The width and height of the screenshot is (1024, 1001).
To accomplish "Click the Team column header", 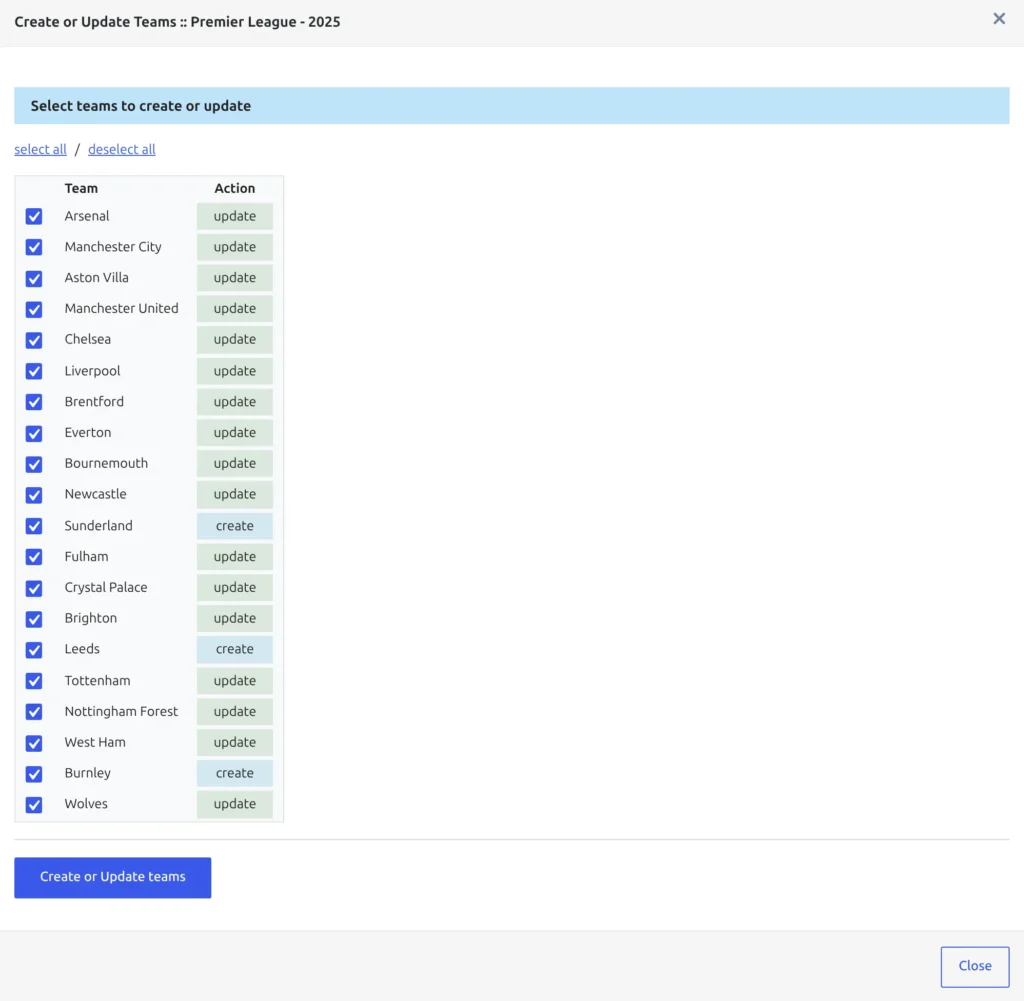I will [x=81, y=188].
